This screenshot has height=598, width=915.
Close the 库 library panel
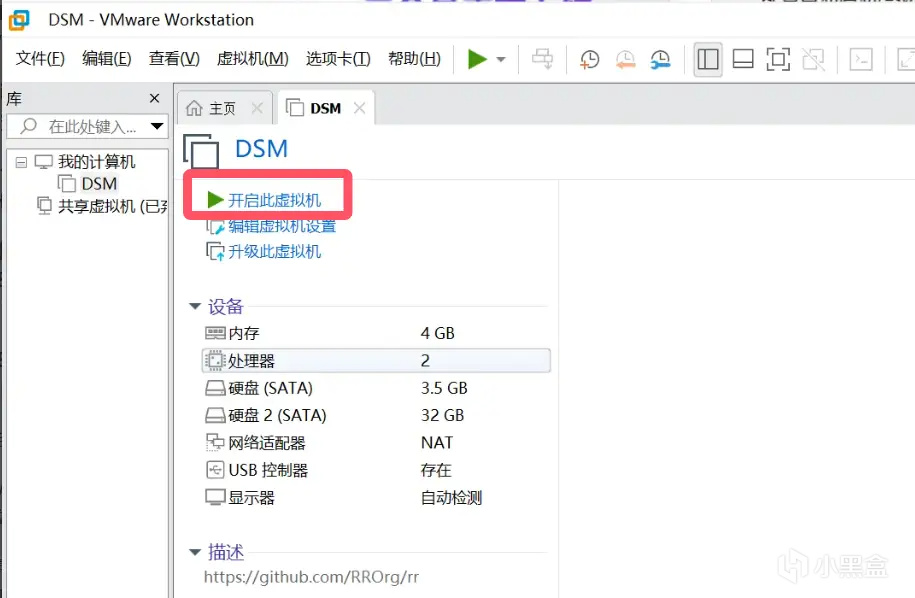(154, 98)
